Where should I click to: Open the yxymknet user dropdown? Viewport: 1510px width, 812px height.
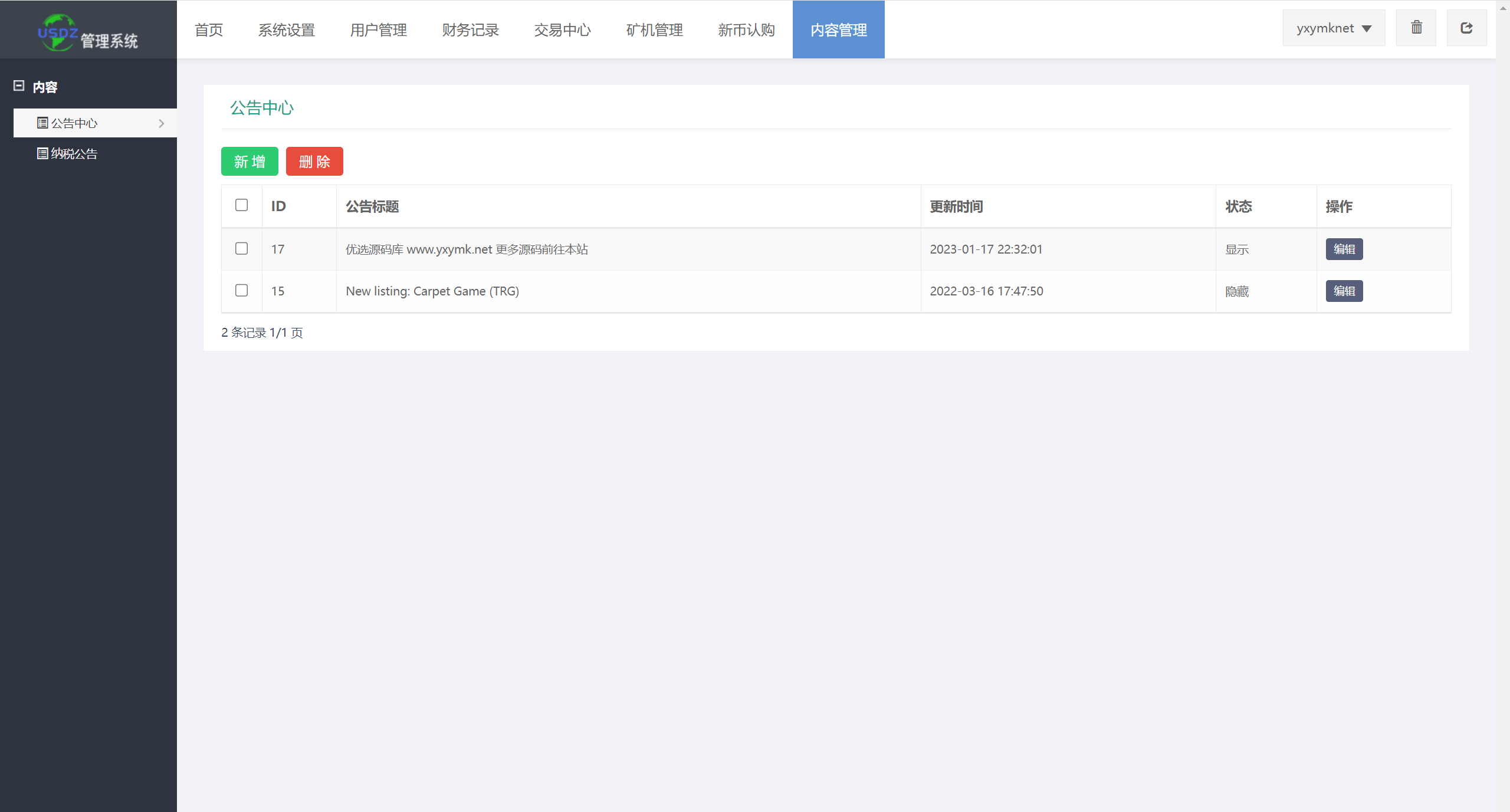pyautogui.click(x=1334, y=28)
